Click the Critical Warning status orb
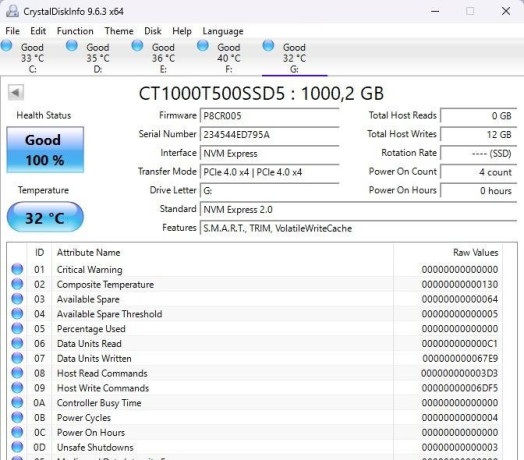Viewport: 524px width, 460px height. click(17, 269)
